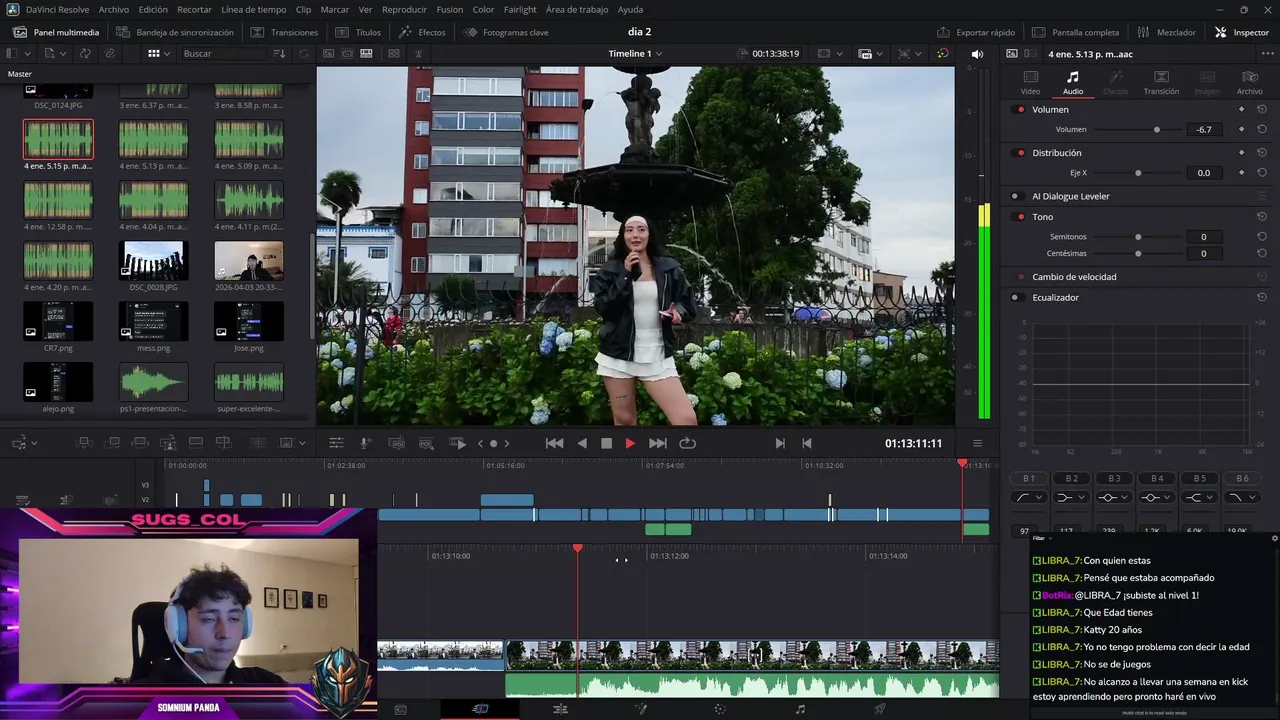Open the Fusion page wand icon
Viewport: 1280px width, 720px height.
(641, 709)
